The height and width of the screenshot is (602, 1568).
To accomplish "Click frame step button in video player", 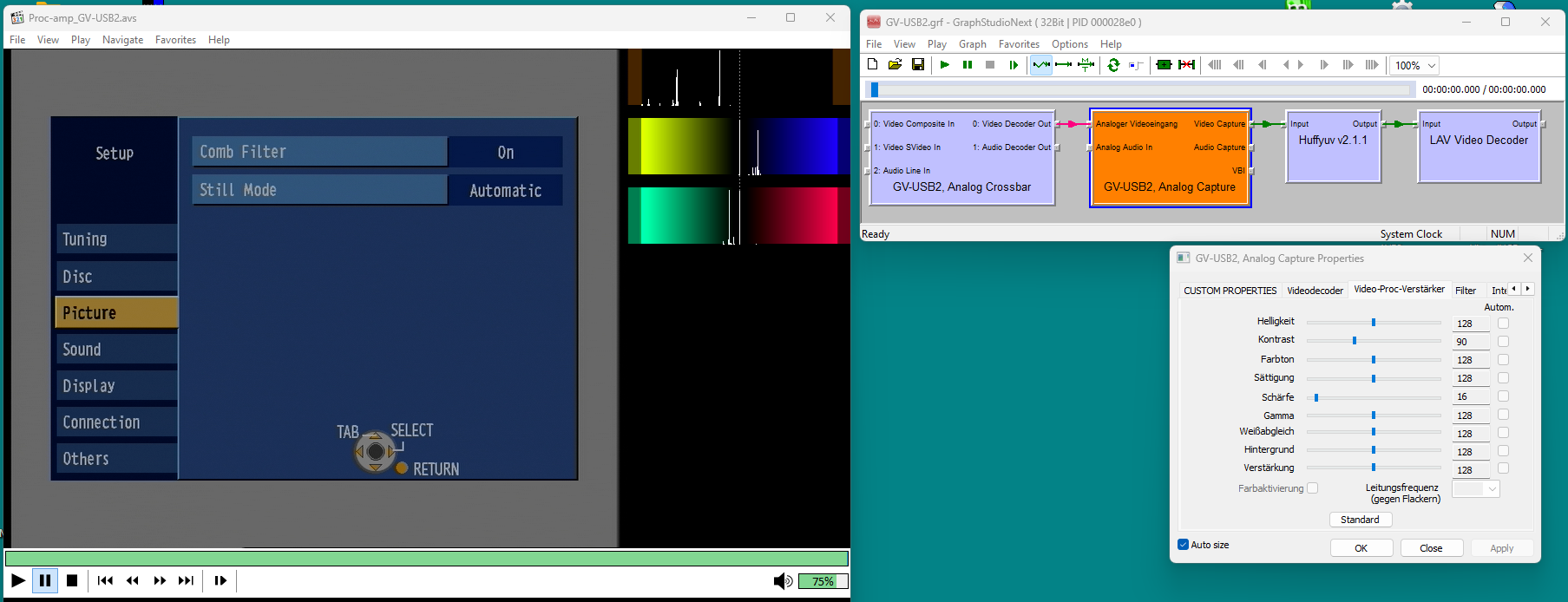I will point(220,581).
